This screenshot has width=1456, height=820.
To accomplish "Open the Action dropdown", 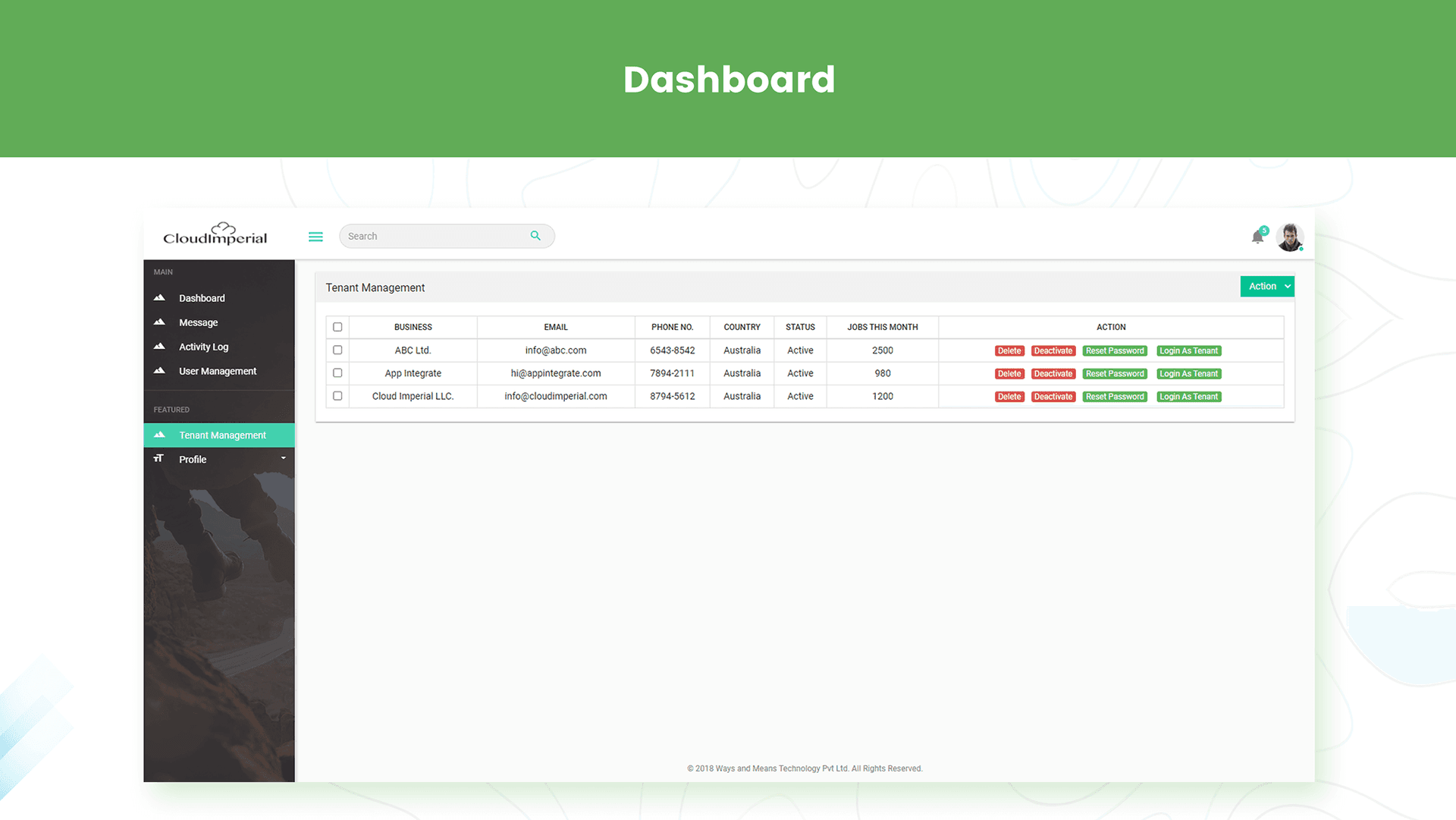I will tap(1267, 286).
